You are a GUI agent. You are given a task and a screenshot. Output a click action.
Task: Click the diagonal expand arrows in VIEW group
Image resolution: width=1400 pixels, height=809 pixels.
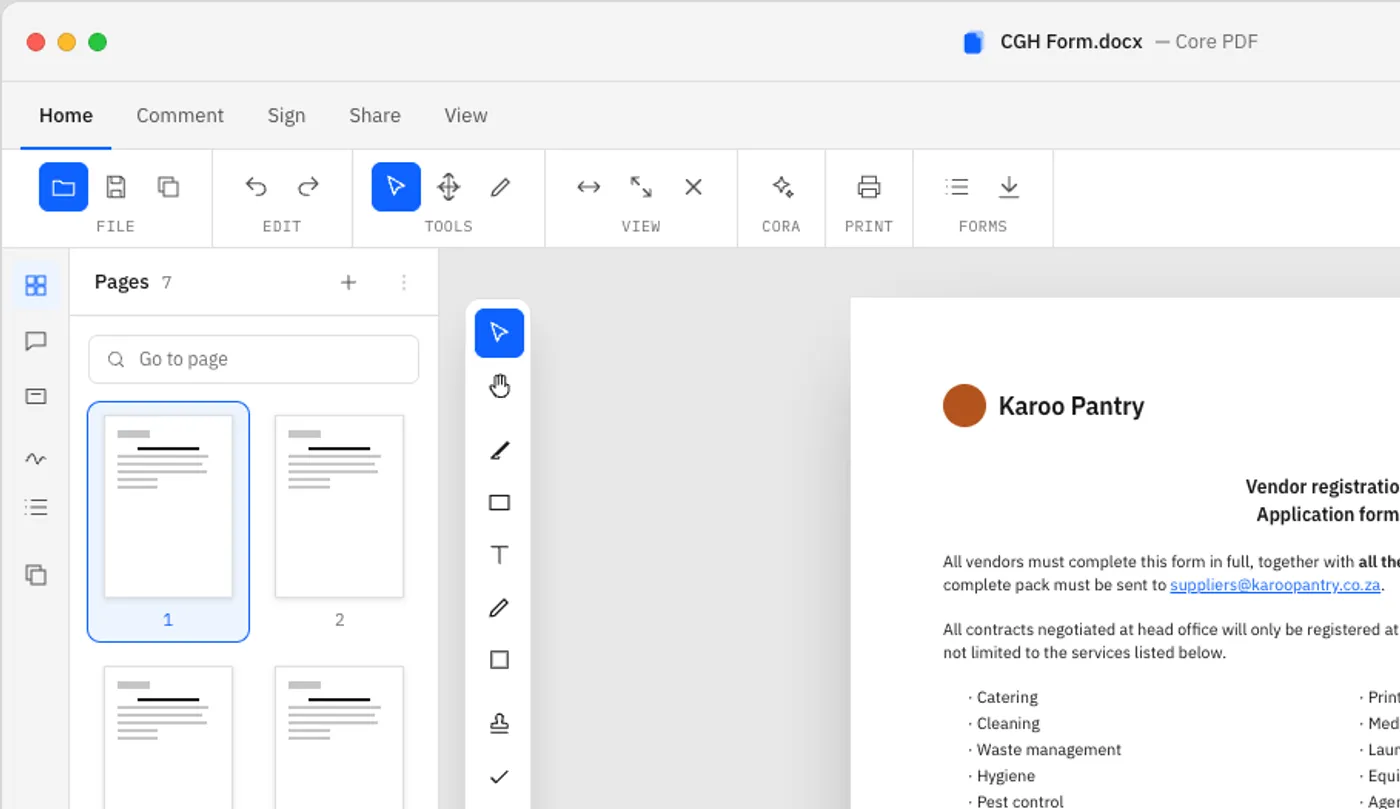[x=640, y=187]
